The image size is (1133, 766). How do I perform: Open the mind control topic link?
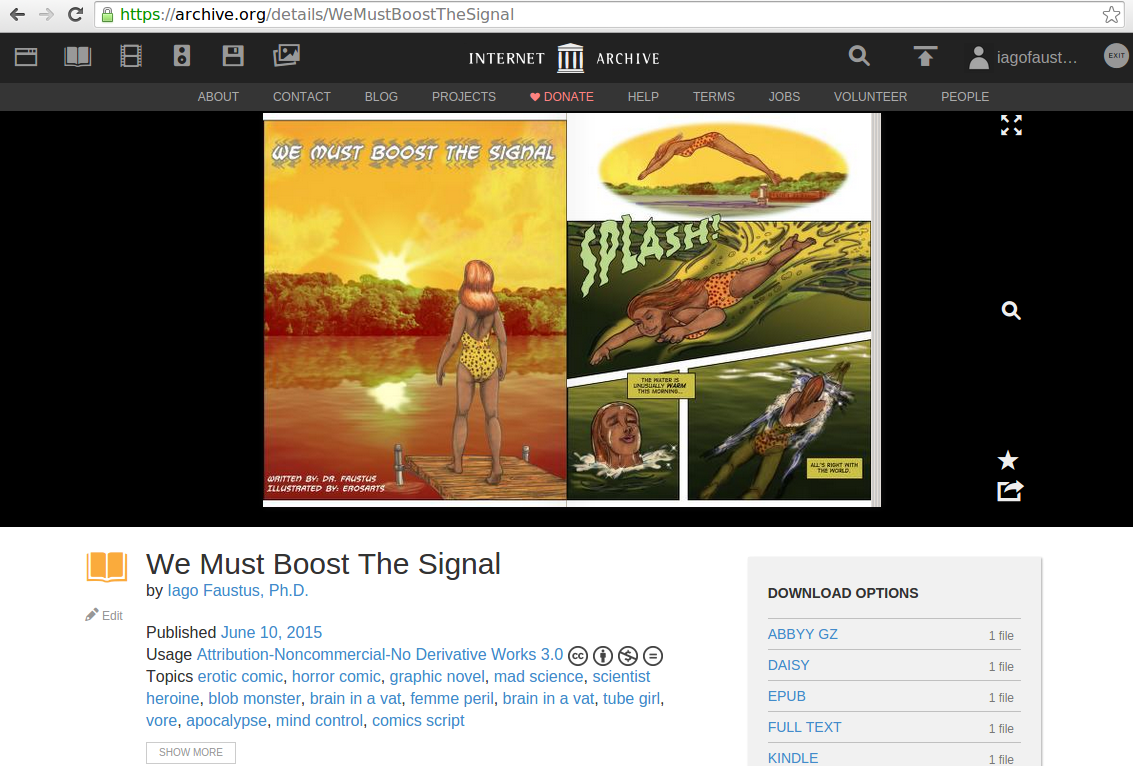click(x=319, y=720)
